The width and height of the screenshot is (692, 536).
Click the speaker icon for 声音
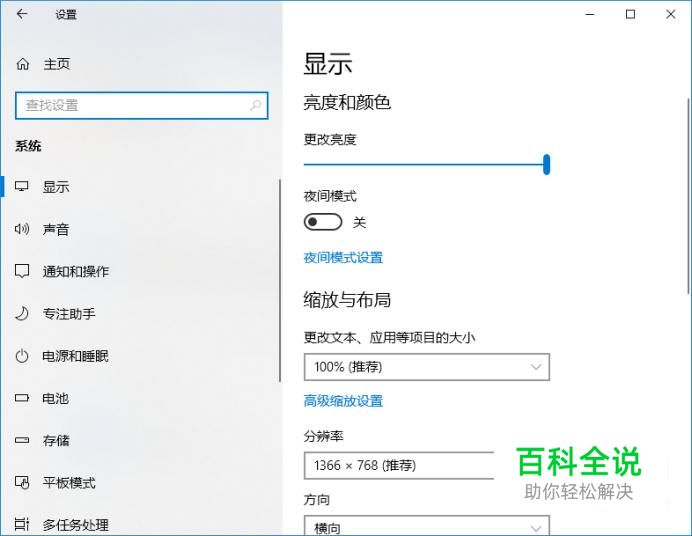[22, 229]
